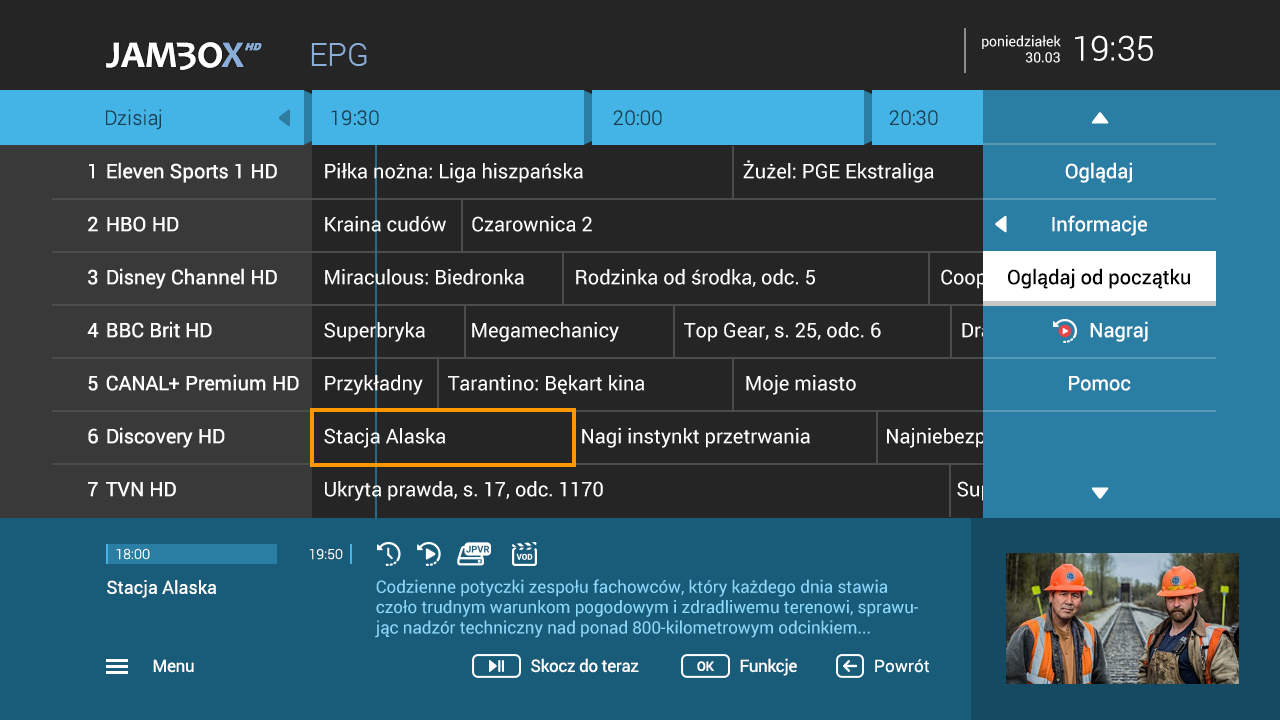1280x720 pixels.
Task: Click the VOD clapperboard icon
Action: click(524, 553)
